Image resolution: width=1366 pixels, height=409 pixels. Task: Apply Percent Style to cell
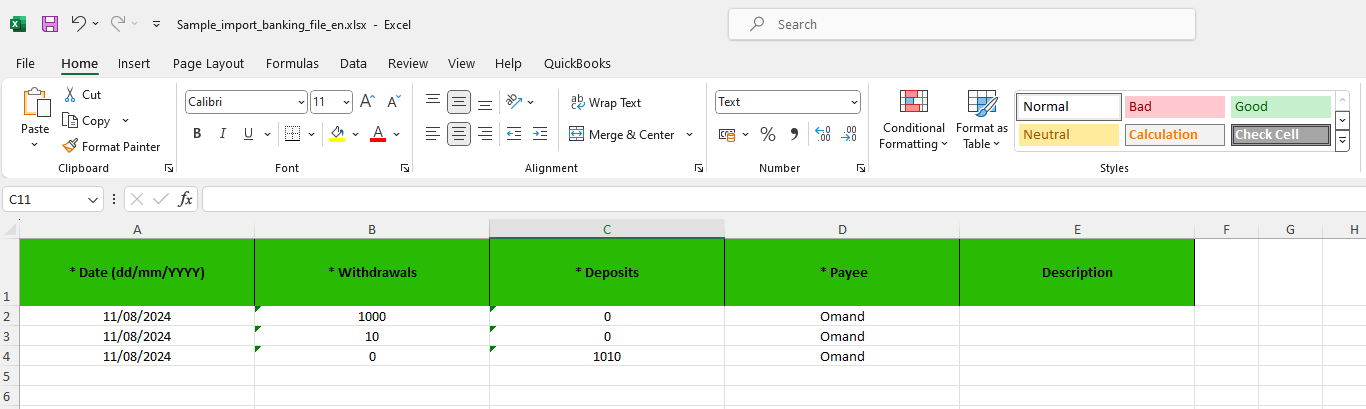pos(768,134)
